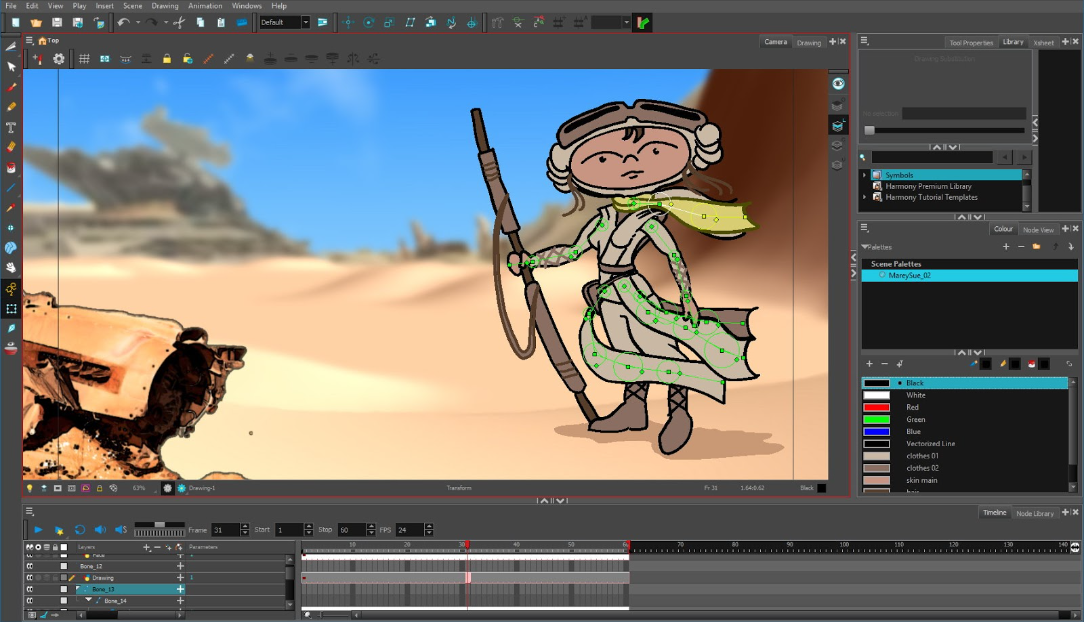Toggle visibility of the Bone_12 layer
Screen dimensions: 1084x622
pos(30,566)
